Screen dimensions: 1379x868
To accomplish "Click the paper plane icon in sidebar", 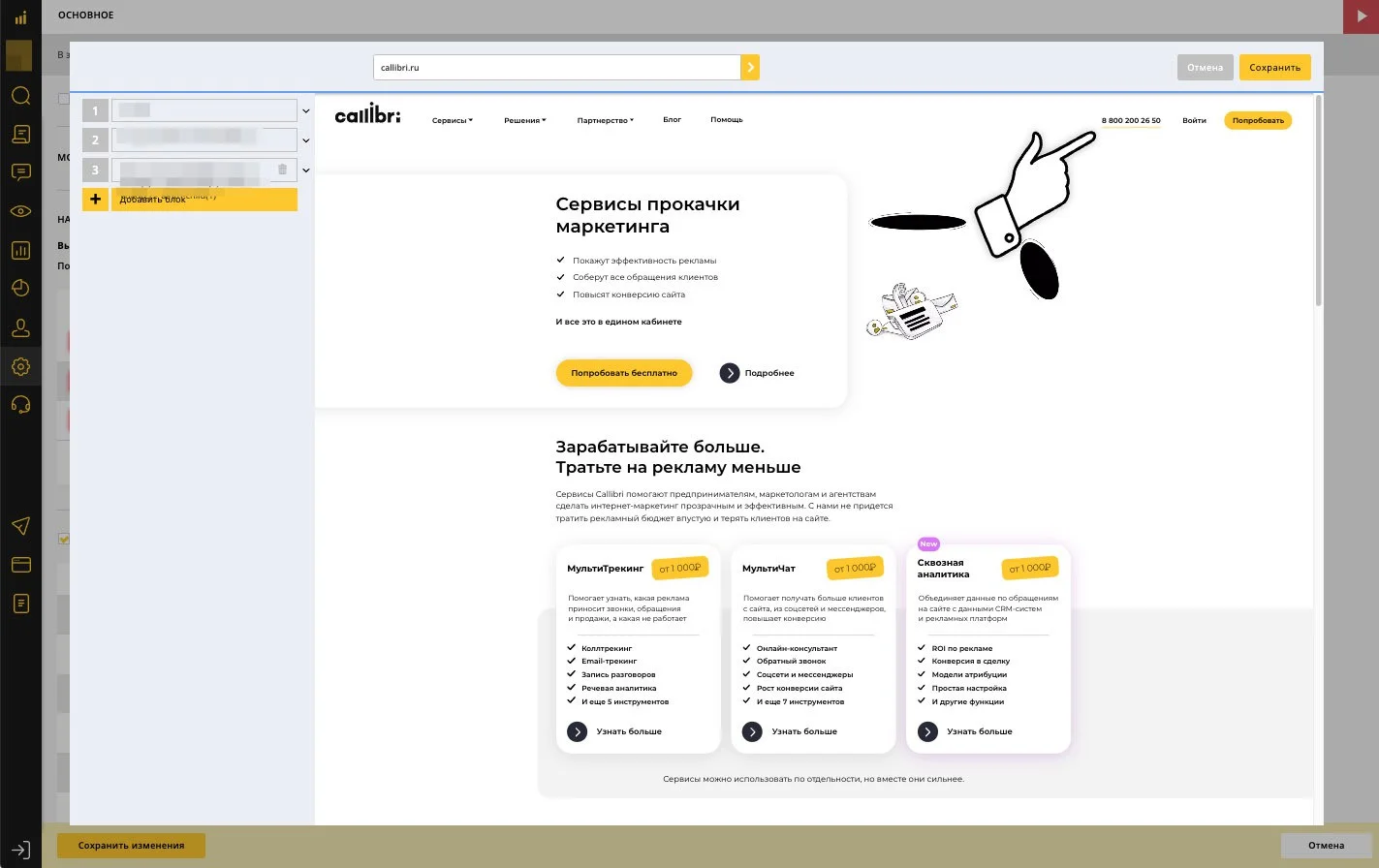I will (x=20, y=526).
